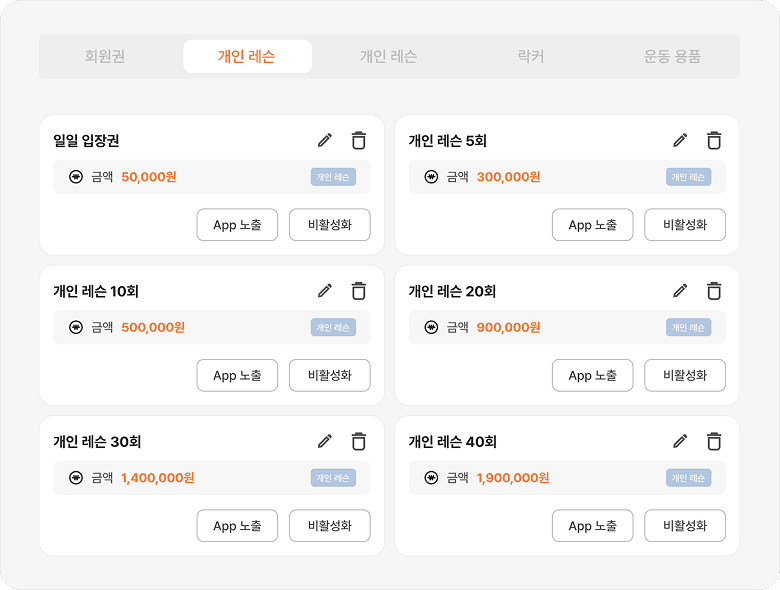Click trash icon on 개인 레슨 30회 card
The width and height of the screenshot is (780, 590).
(x=359, y=441)
